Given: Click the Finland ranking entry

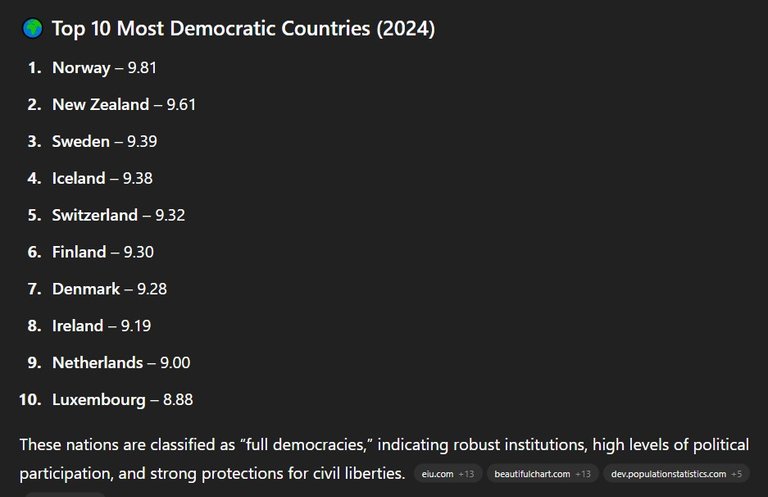Looking at the screenshot, I should pos(103,252).
